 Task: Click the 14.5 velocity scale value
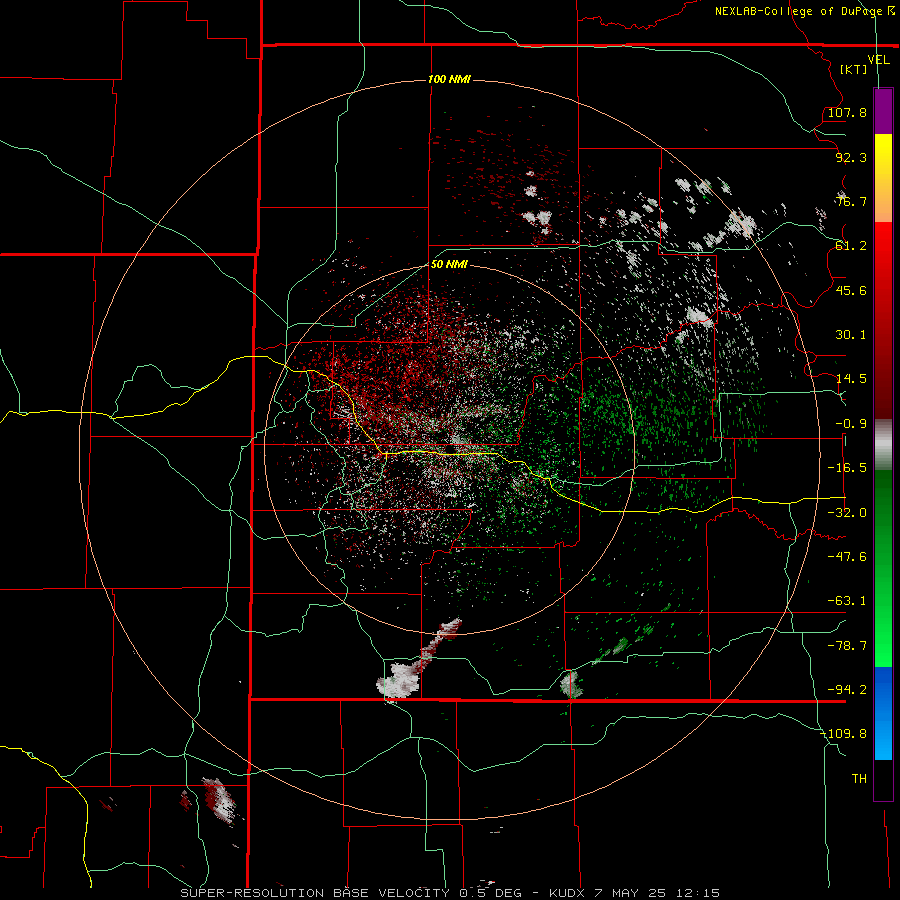point(851,379)
